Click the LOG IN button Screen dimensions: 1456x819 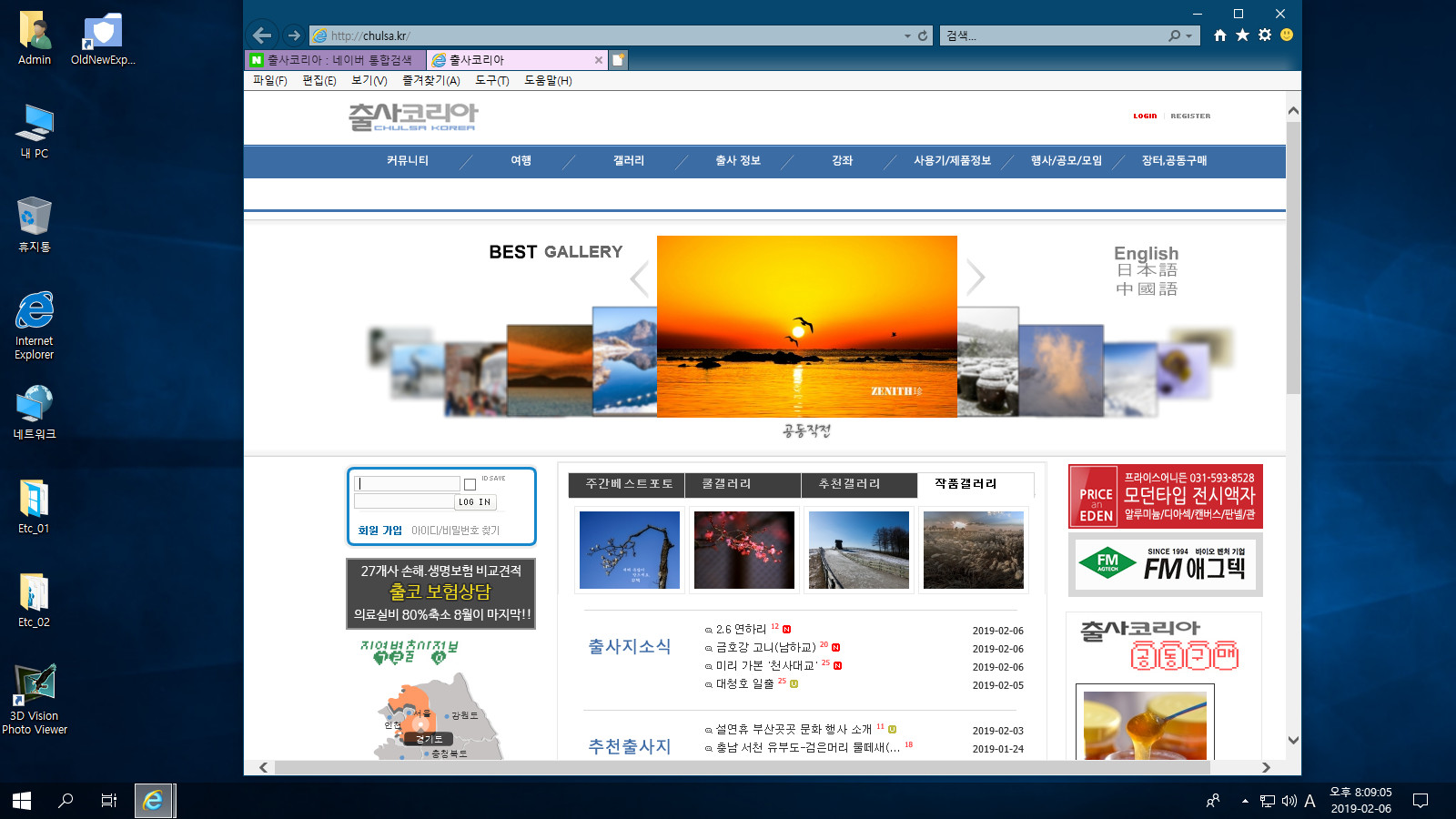coord(475,501)
